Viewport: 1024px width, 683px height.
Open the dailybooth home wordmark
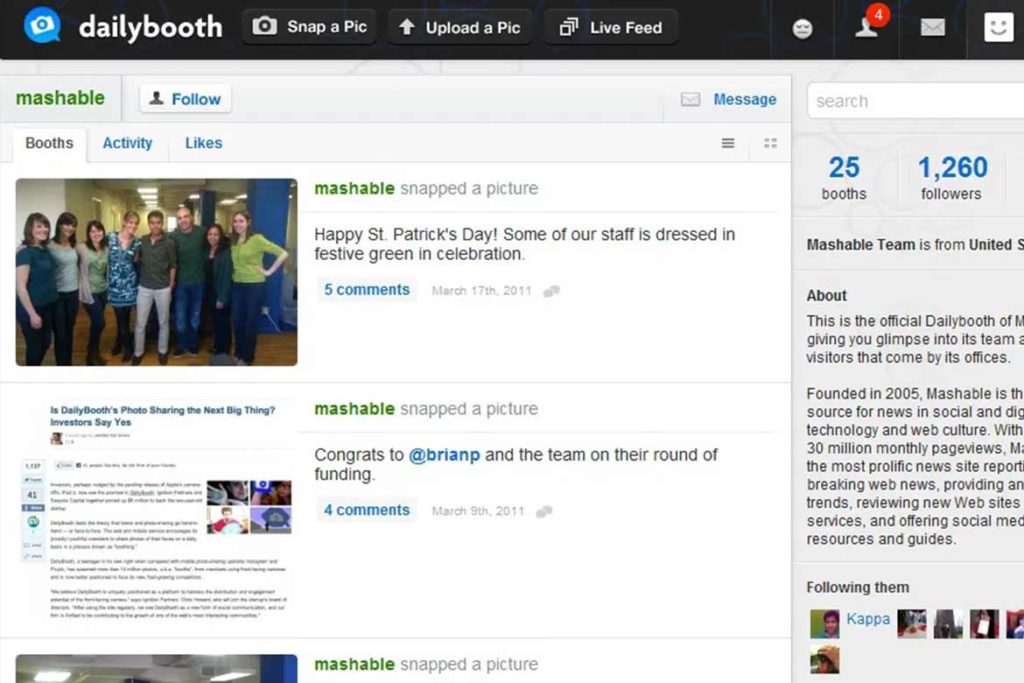pos(150,27)
